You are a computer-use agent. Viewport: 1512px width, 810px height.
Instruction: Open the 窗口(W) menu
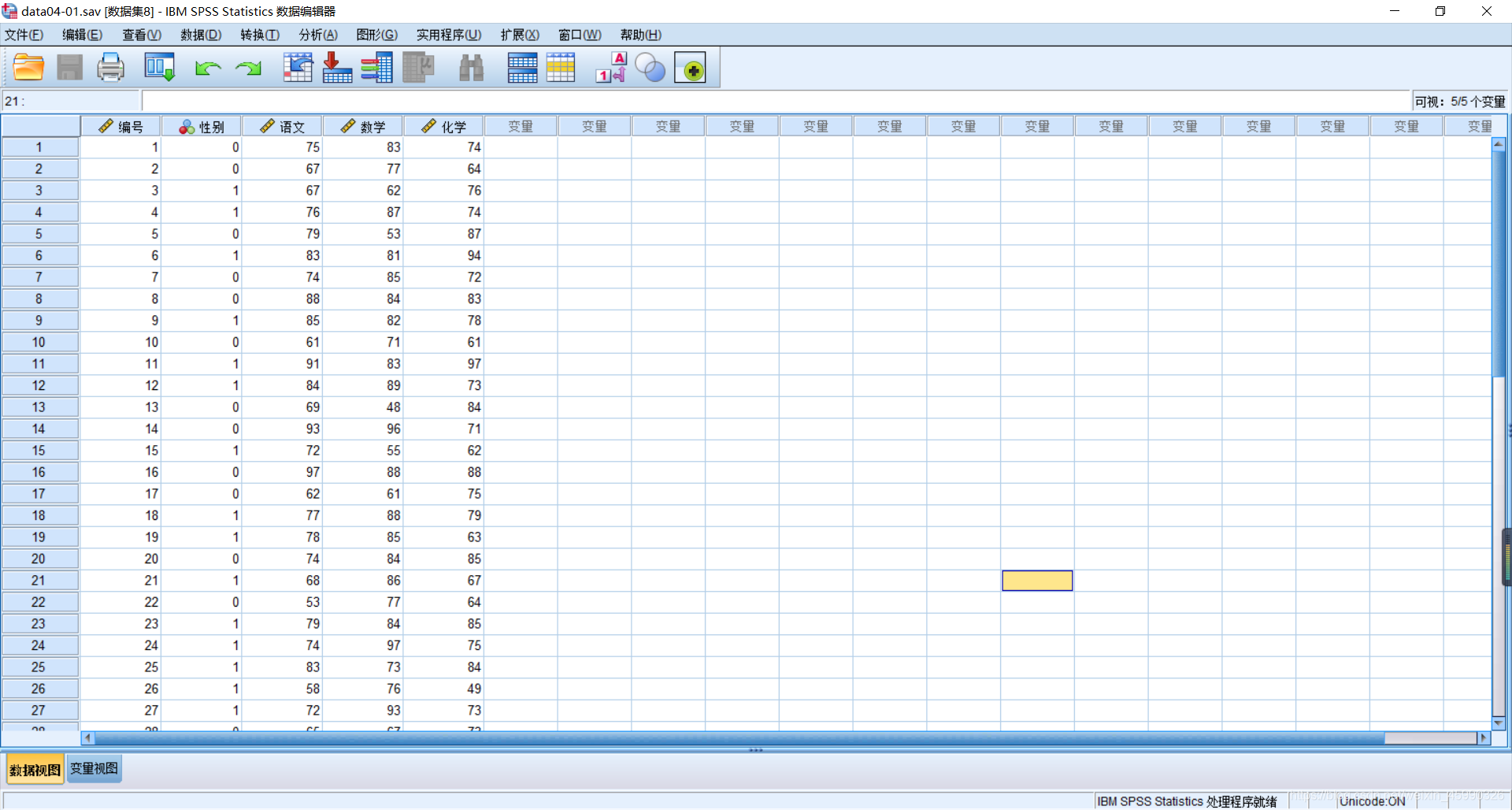coord(580,35)
